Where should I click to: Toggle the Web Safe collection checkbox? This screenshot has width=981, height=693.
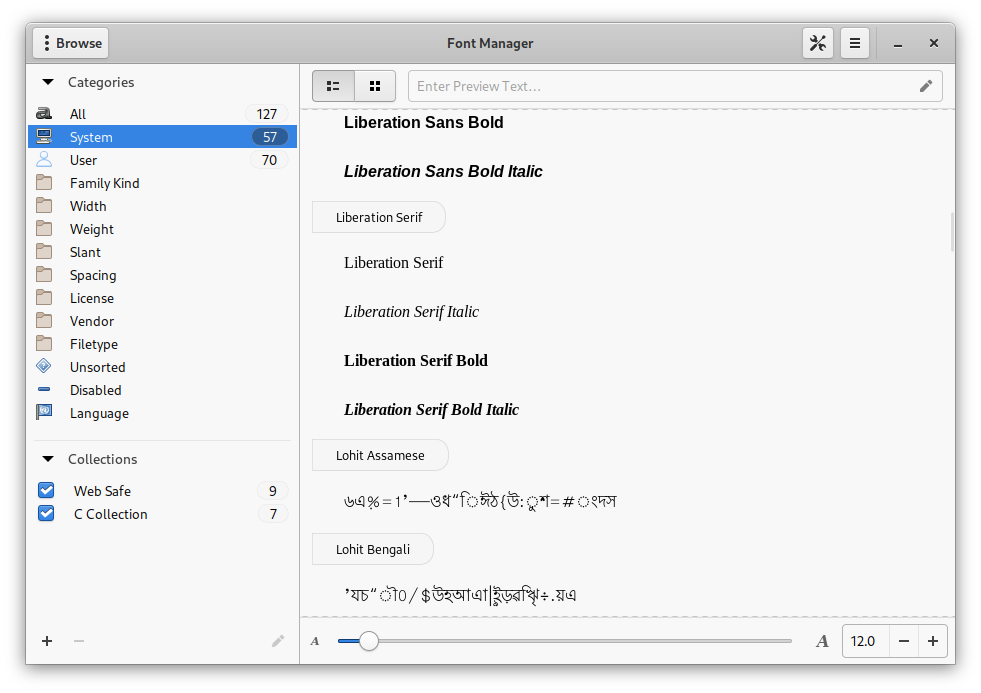click(x=46, y=491)
